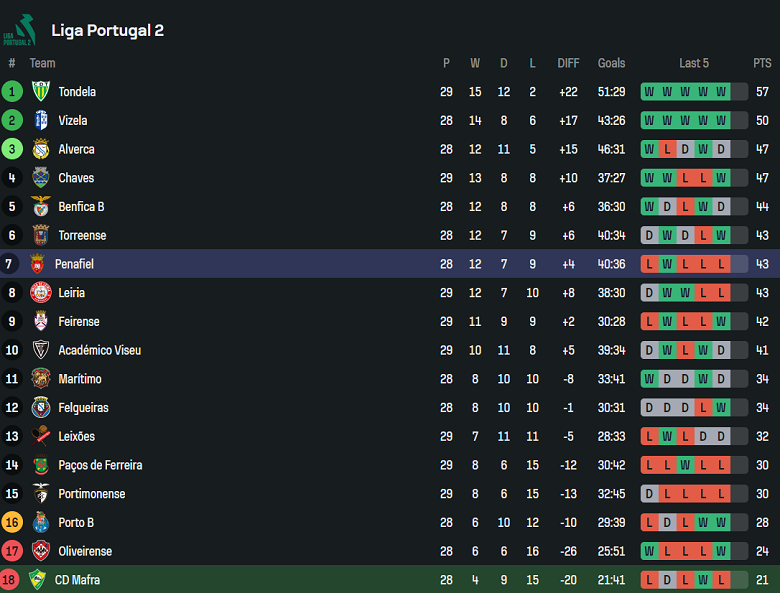This screenshot has width=780, height=593.
Task: Click the Oliveirense club crest
Action: pos(41,552)
